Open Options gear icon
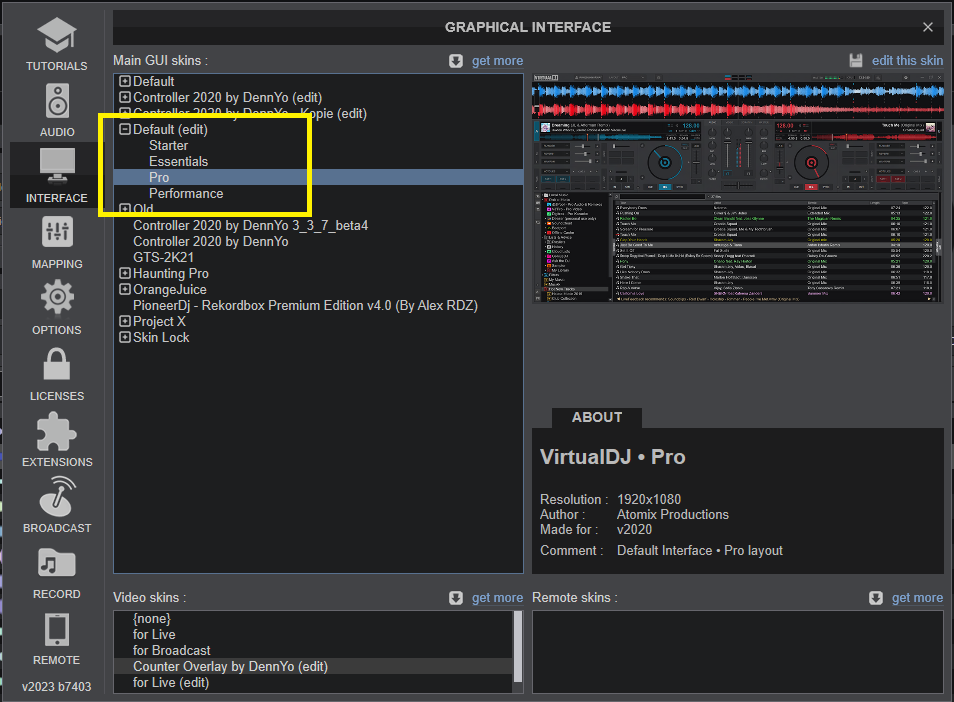The width and height of the screenshot is (954, 702). pos(57,297)
